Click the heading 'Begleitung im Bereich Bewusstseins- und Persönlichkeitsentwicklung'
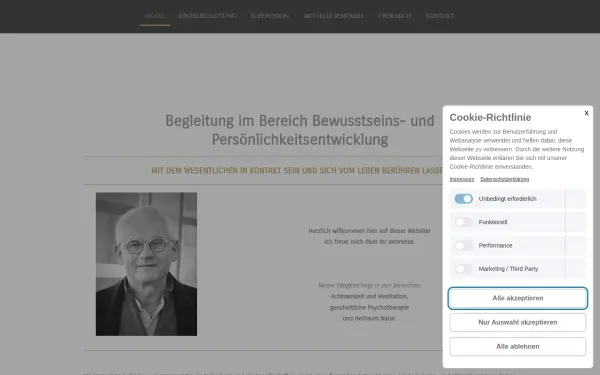Viewport: 600px width, 375px height. pos(300,130)
